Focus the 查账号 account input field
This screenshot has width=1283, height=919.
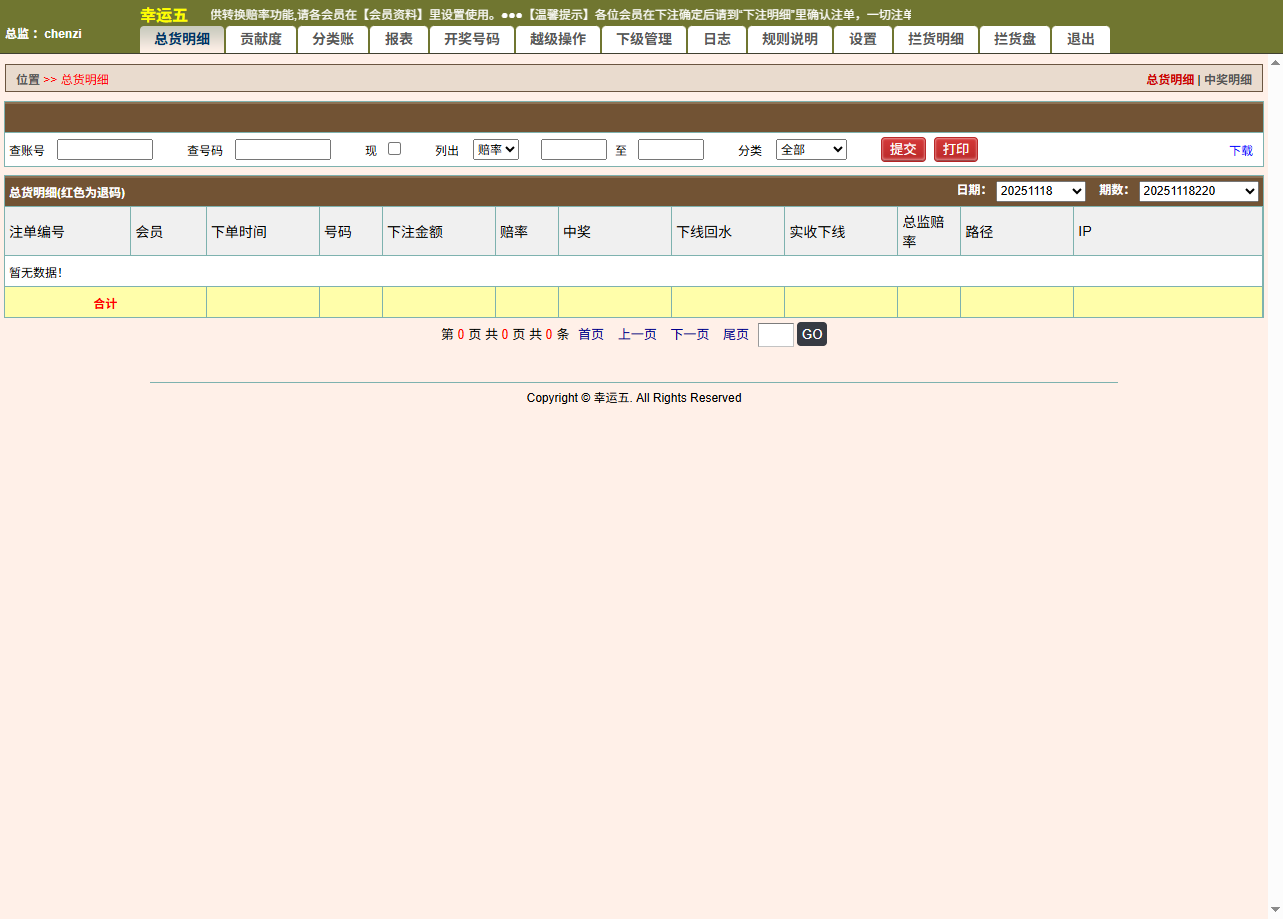(105, 150)
